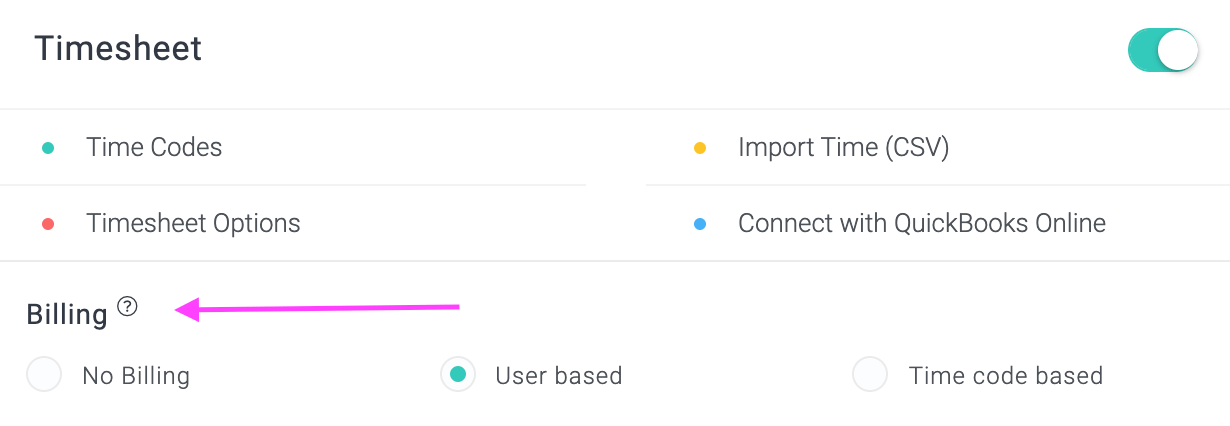Select the No Billing radio button
This screenshot has height=426, width=1230.
click(x=44, y=375)
